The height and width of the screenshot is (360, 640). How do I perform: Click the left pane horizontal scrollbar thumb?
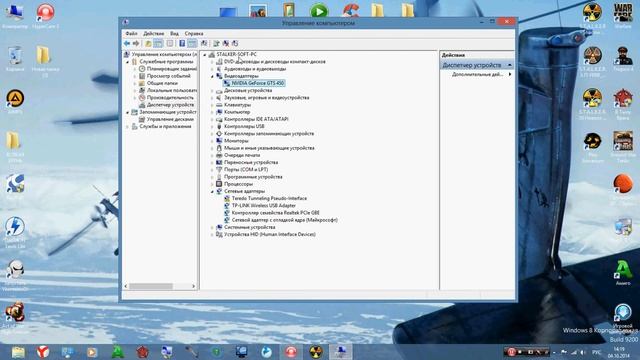tap(151, 287)
